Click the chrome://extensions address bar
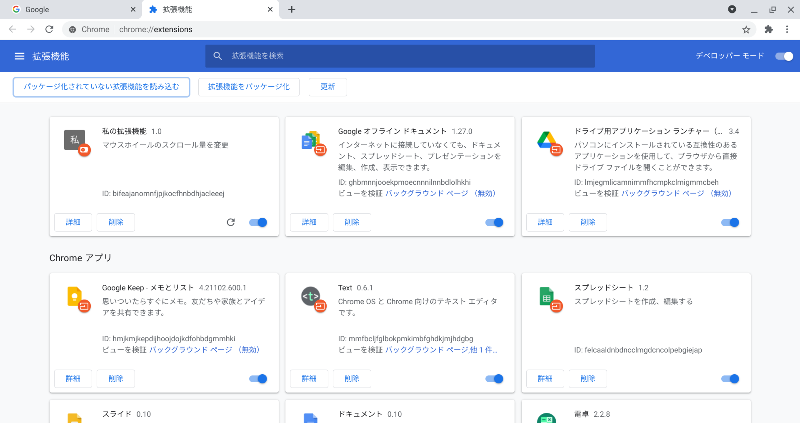800x423 pixels. click(x=408, y=30)
